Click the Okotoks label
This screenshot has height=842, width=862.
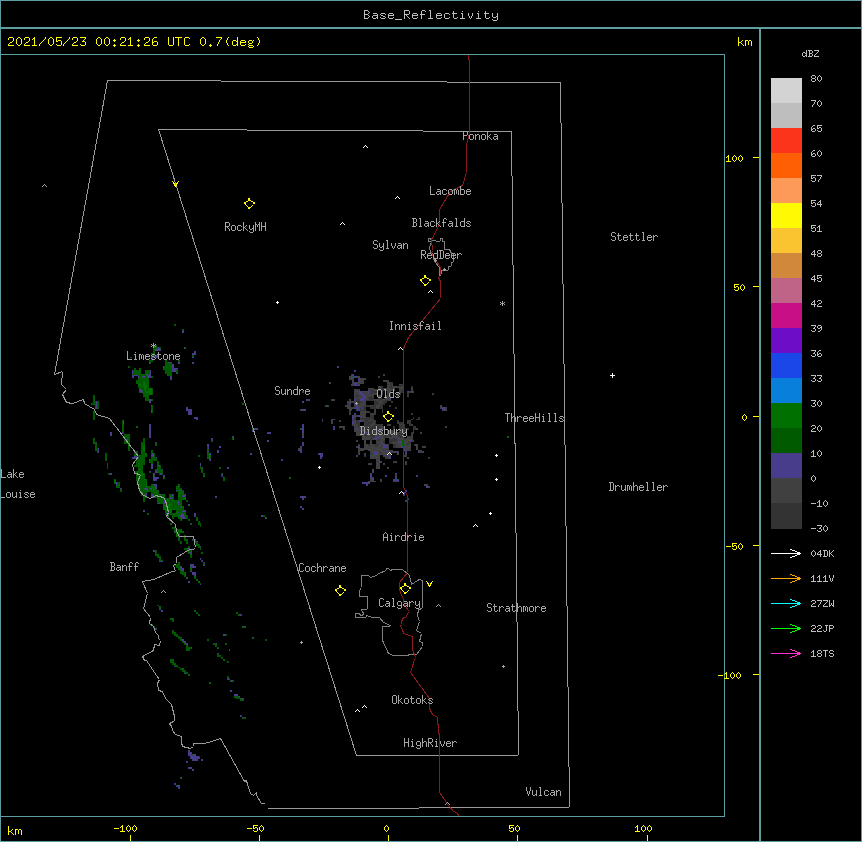click(x=412, y=700)
